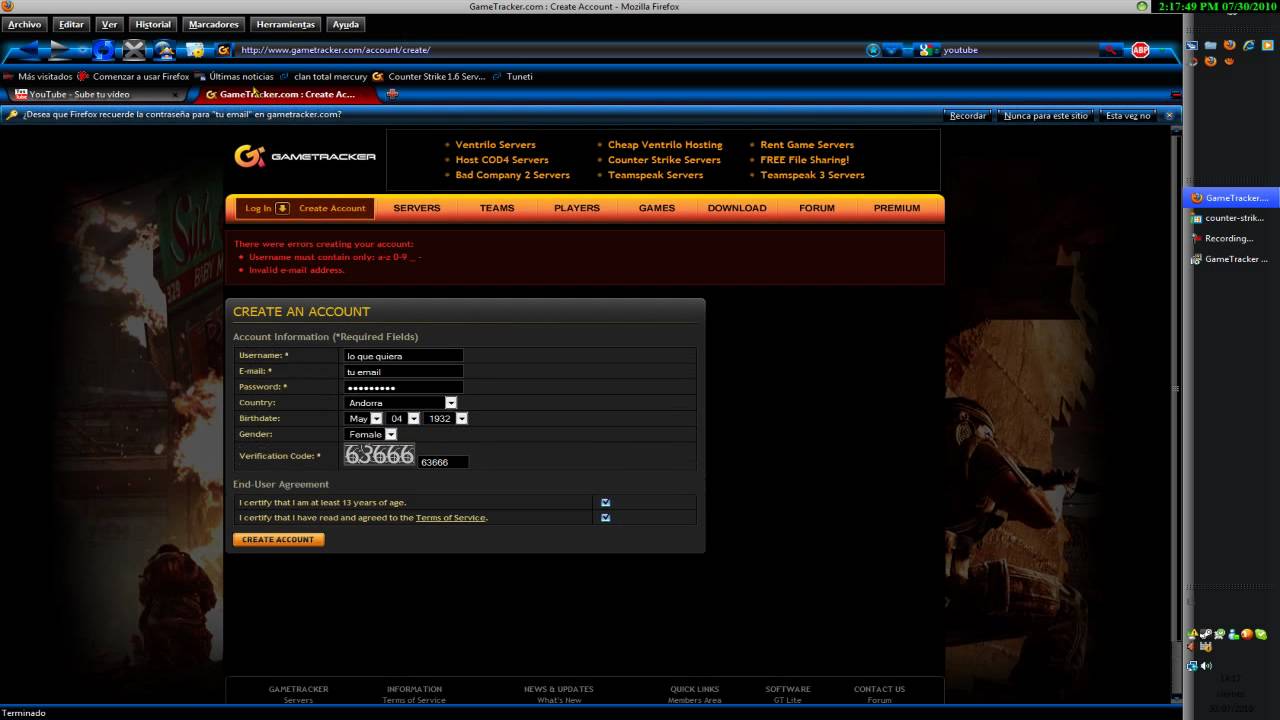Screen dimensions: 1280x720
Task: Open the FORUM navigation item
Action: (x=817, y=208)
